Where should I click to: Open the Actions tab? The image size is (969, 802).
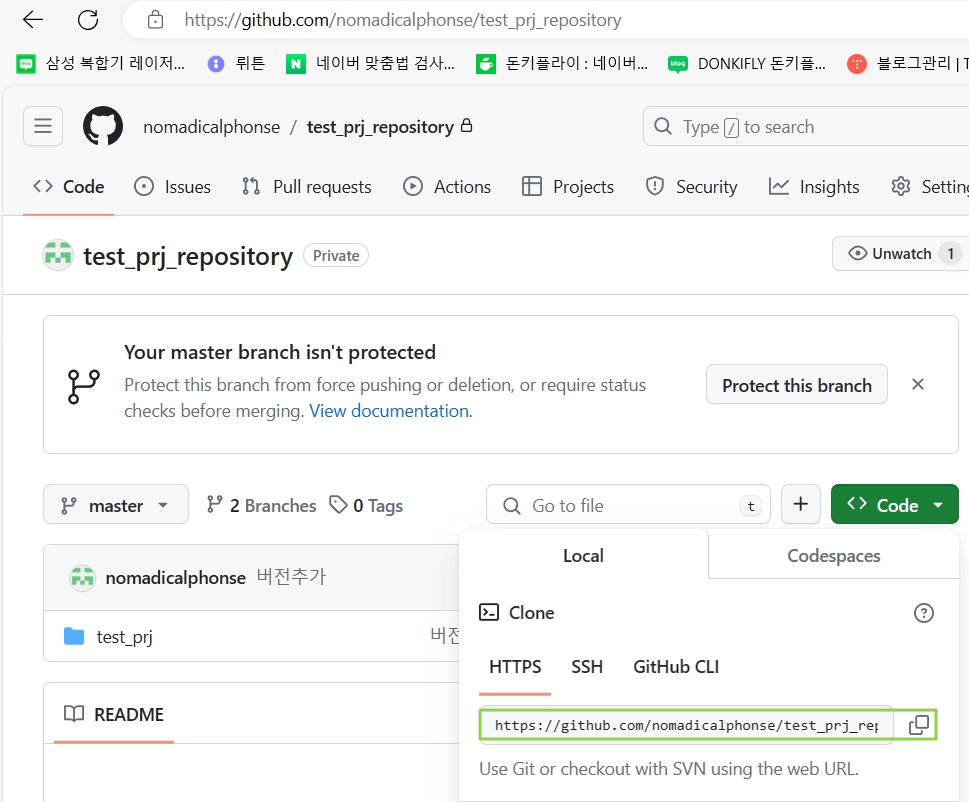(x=447, y=187)
